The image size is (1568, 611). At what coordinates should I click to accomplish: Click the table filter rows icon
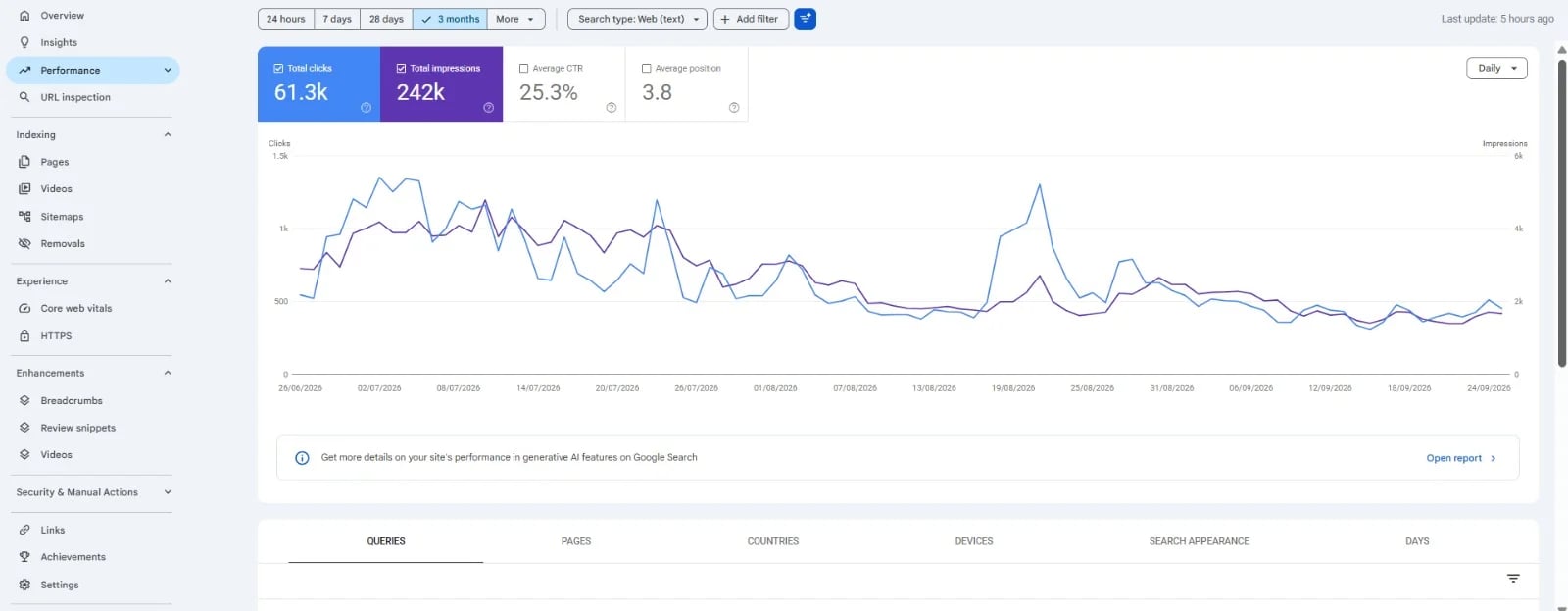[1513, 579]
